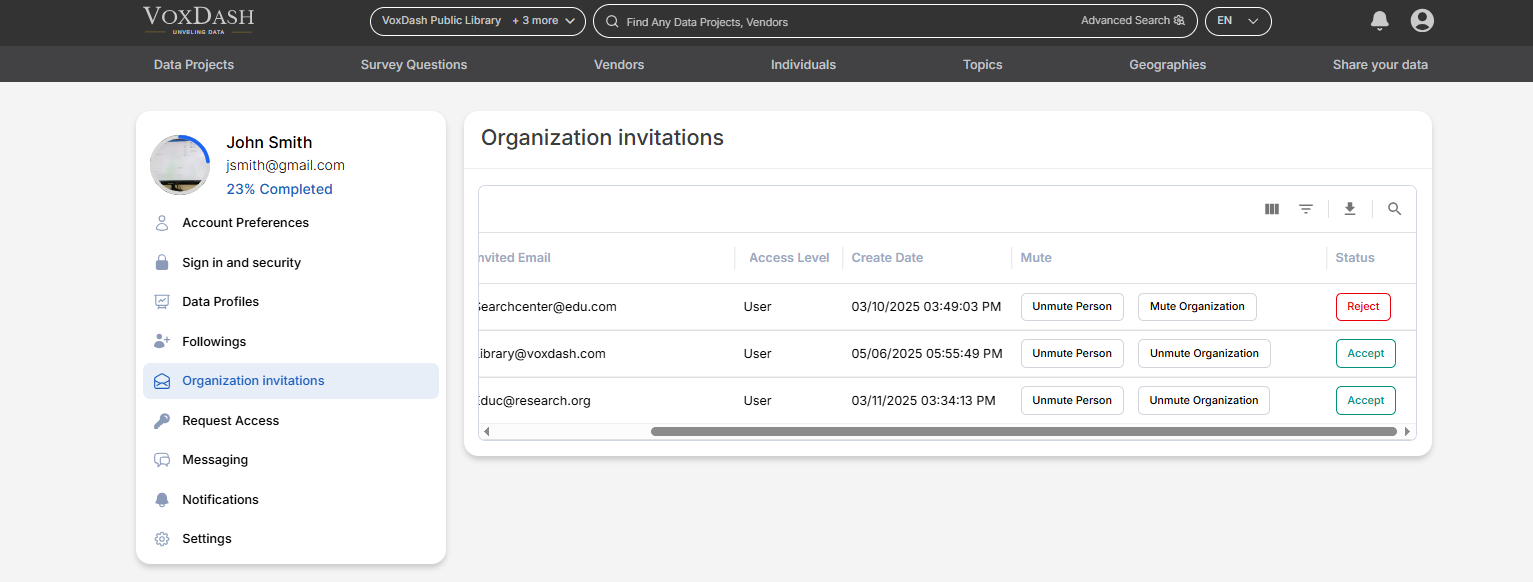Open the table filter icon

(1306, 209)
